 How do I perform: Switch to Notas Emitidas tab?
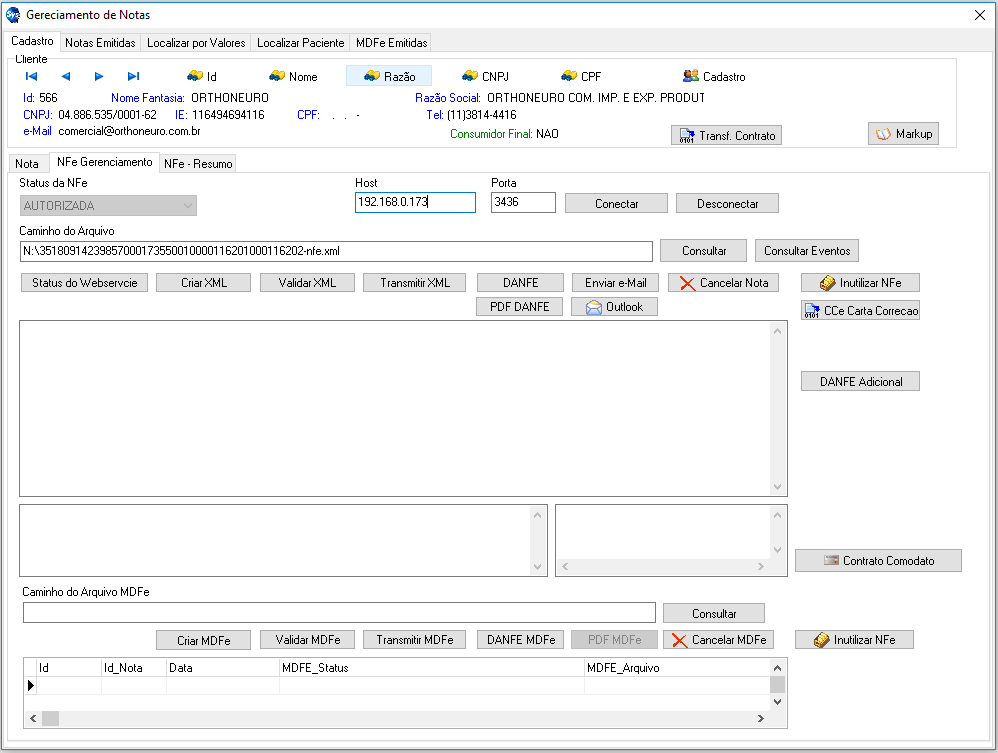click(100, 43)
